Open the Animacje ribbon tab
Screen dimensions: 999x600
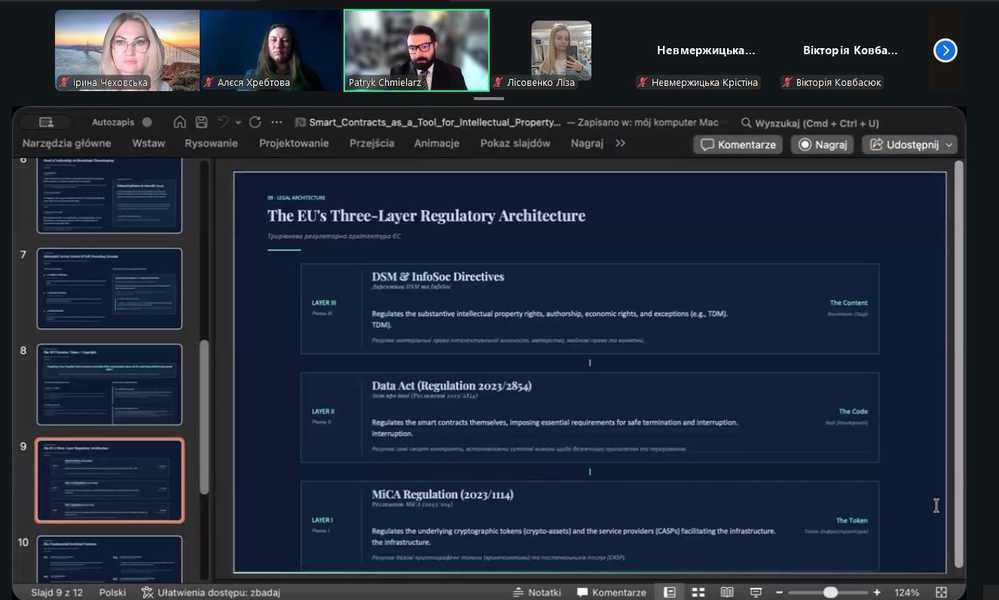436,144
